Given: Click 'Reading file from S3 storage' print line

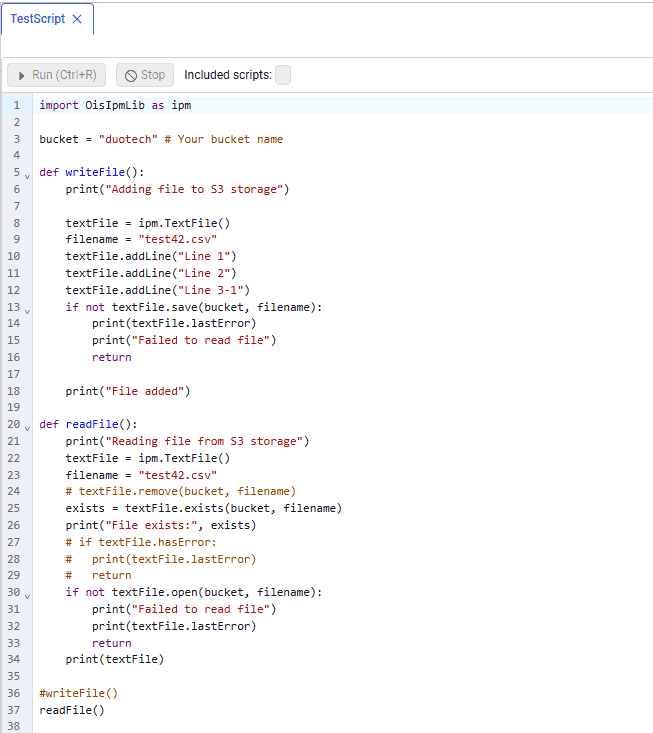Looking at the screenshot, I should (x=187, y=441).
